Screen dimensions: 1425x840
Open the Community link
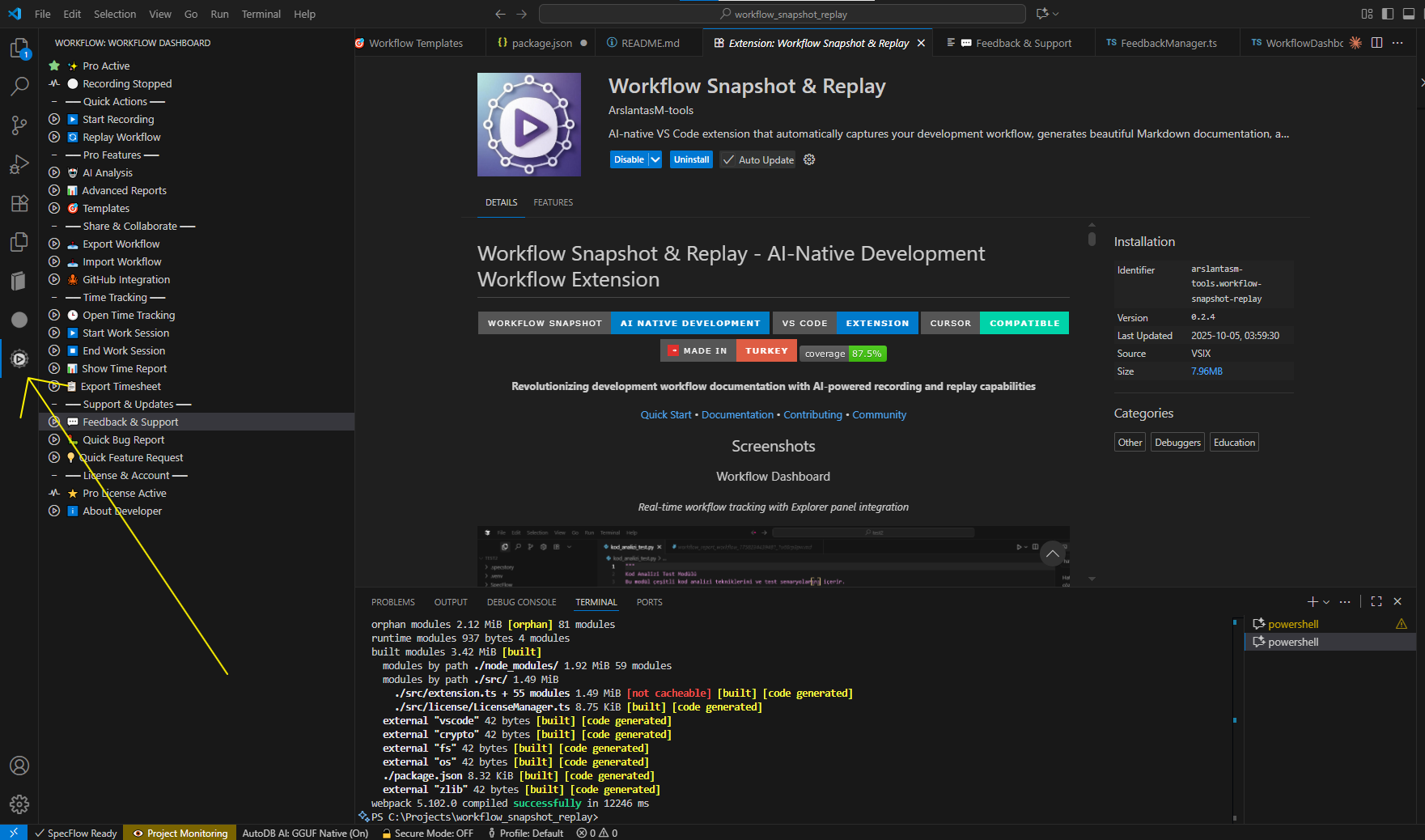click(x=879, y=414)
